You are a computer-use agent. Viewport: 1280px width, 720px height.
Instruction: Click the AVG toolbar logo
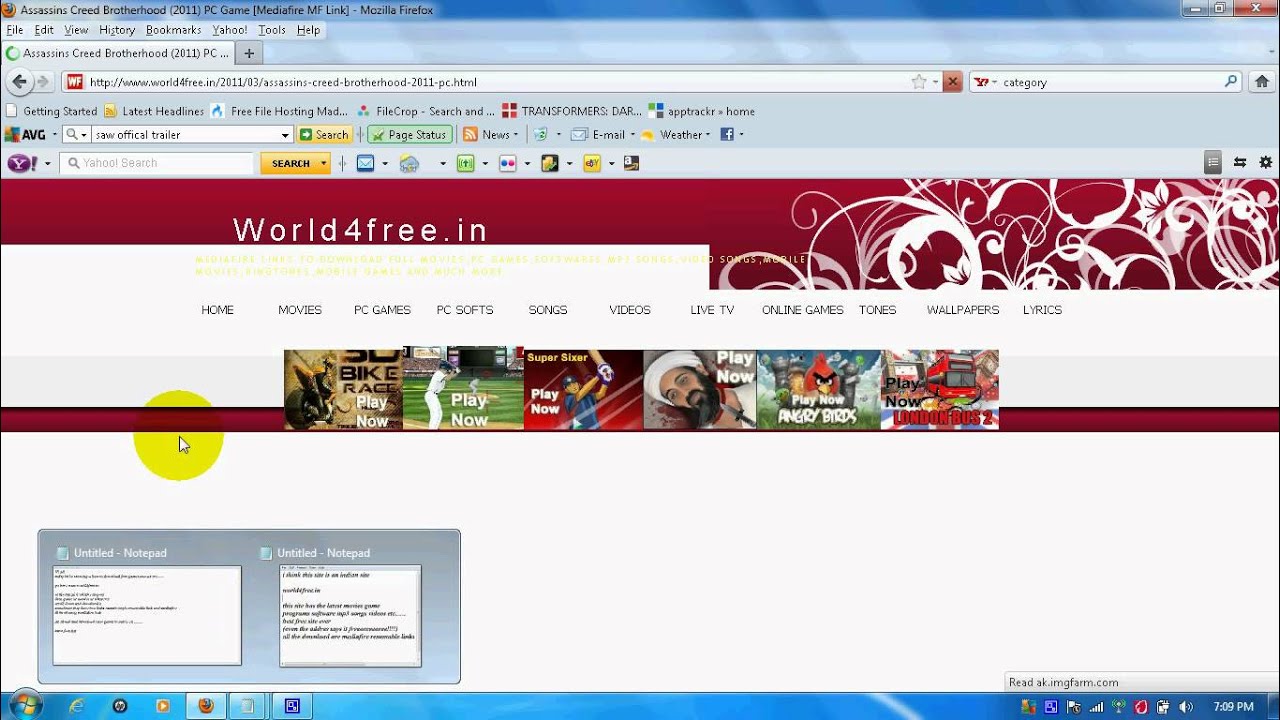point(26,134)
